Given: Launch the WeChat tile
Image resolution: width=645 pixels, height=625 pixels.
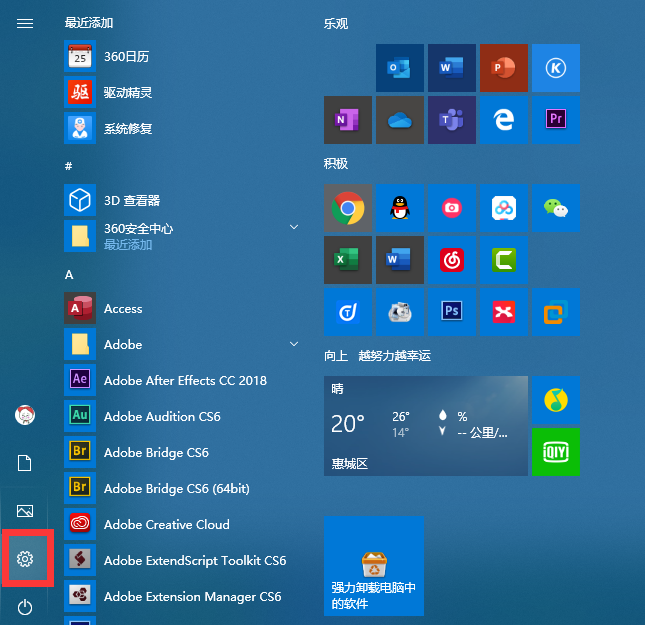Looking at the screenshot, I should [x=555, y=208].
